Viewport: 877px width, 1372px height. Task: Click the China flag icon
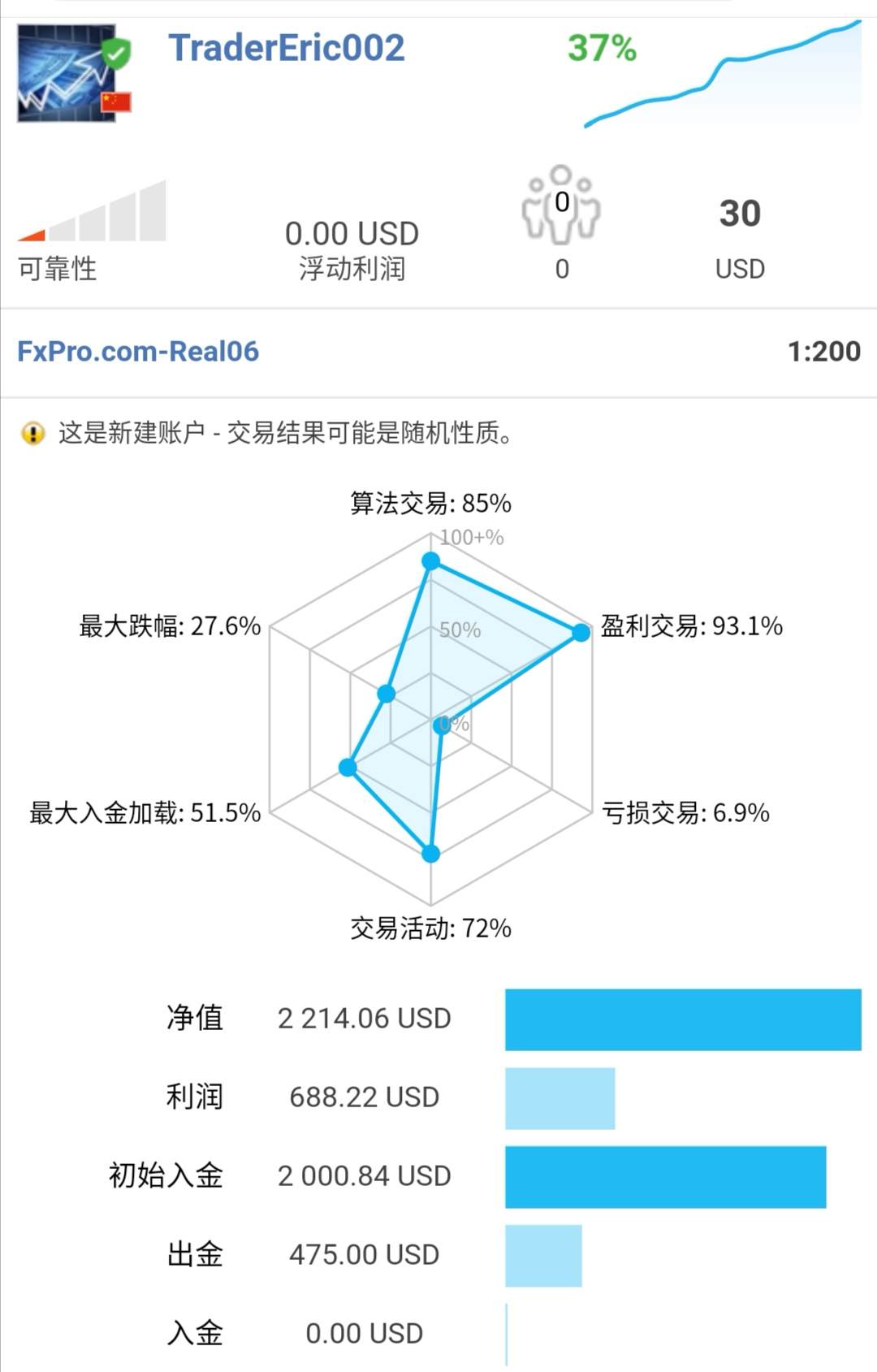pos(116,102)
